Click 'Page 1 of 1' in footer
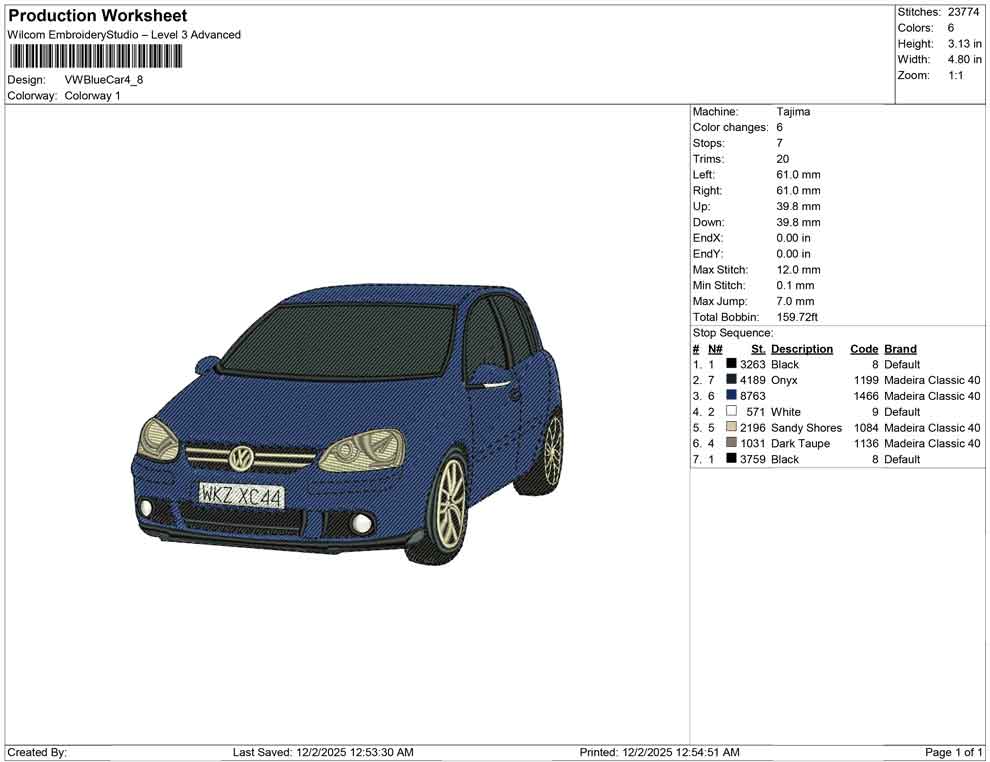This screenshot has width=990, height=762. (953, 752)
